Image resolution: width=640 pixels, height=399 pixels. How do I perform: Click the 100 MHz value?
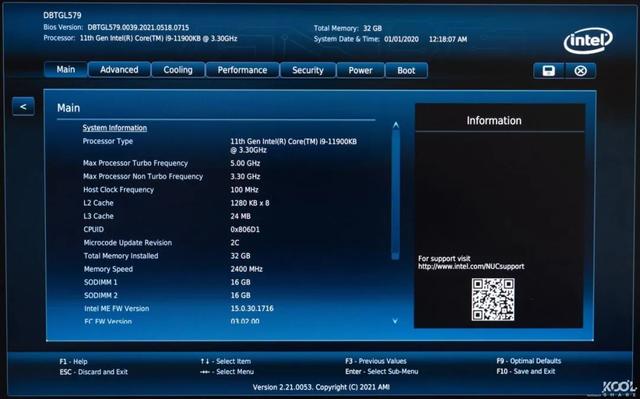[x=244, y=190]
